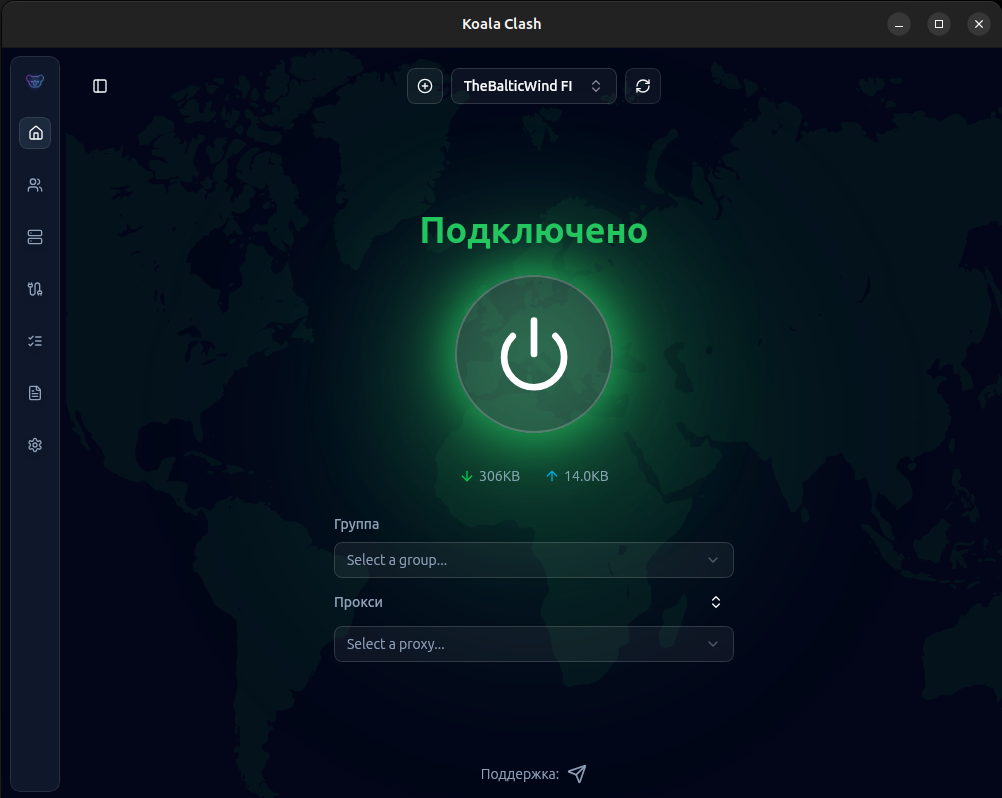Screen dimensions: 1002x798
Task: Open TheBalticWind FI profile dropdown
Action: (x=533, y=86)
